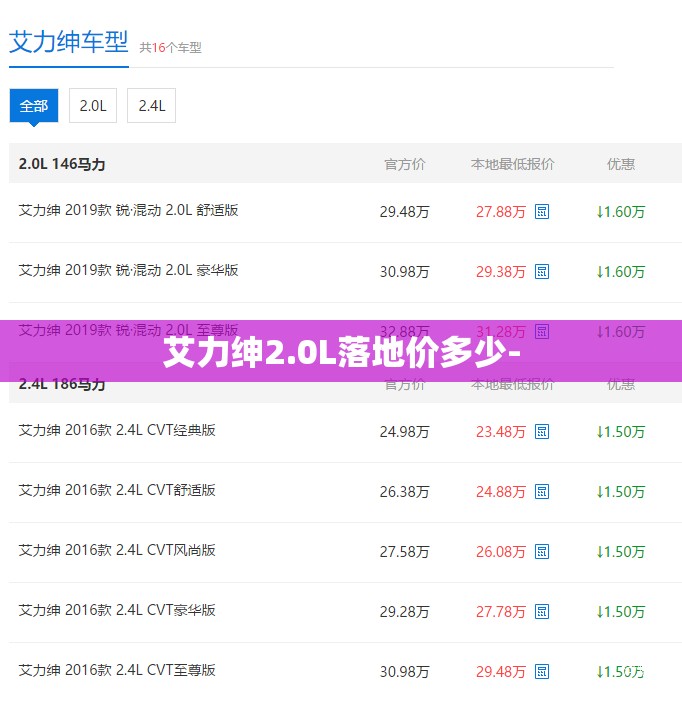Viewport: 682px width, 702px height.
Task: Open 艾力绅 2016款 2.4L CVT风尚版 link
Action: tap(117, 550)
